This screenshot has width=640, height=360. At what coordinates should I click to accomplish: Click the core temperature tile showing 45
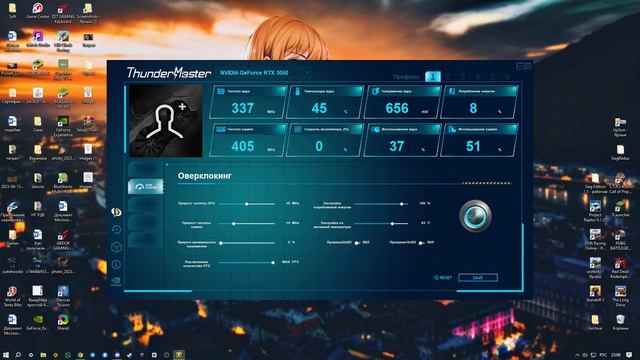tap(325, 102)
